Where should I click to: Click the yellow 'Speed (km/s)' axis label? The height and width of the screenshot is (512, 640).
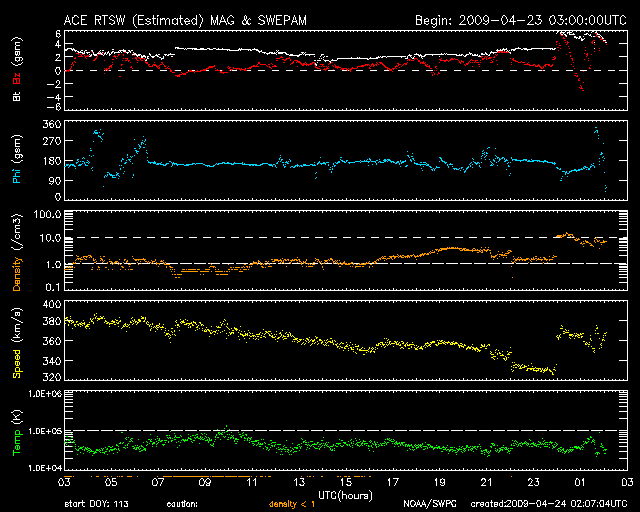[x=16, y=343]
